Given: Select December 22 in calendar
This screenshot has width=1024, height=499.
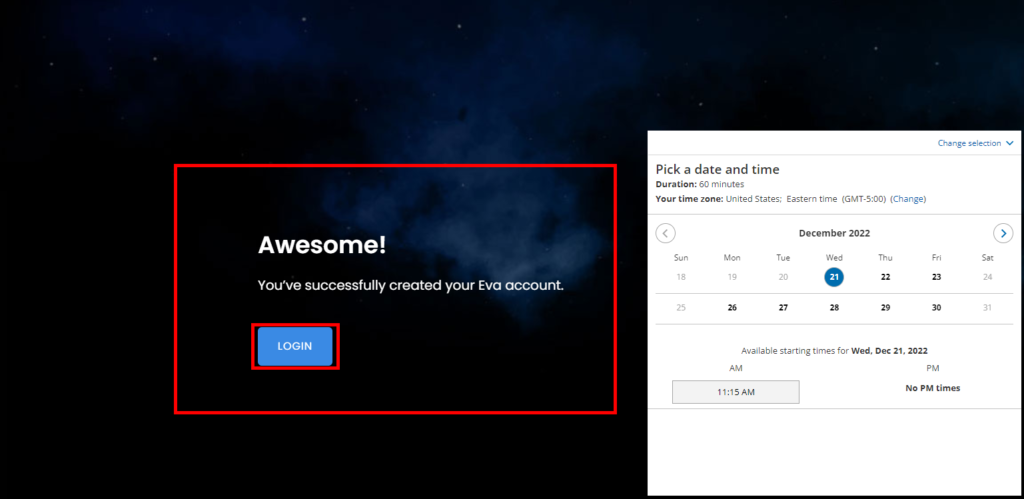Looking at the screenshot, I should point(886,277).
